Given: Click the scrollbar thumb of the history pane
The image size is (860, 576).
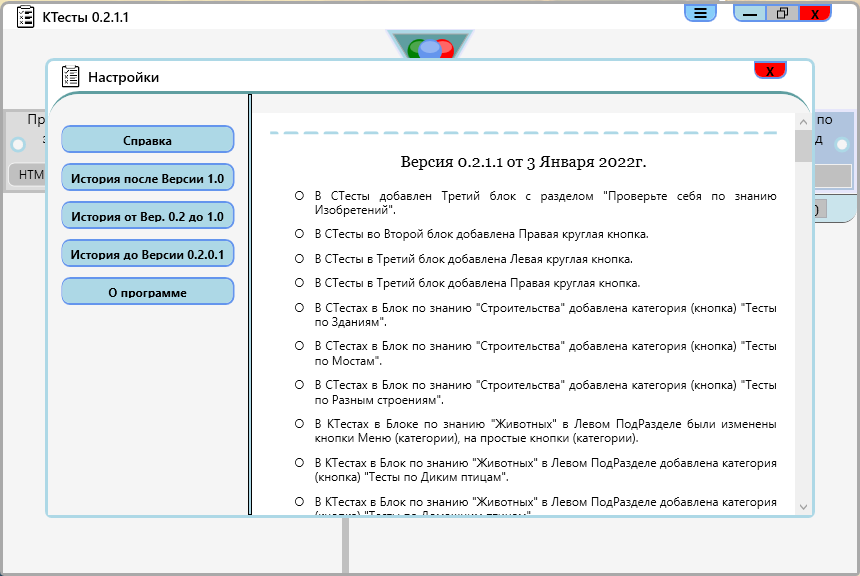Looking at the screenshot, I should (x=803, y=146).
